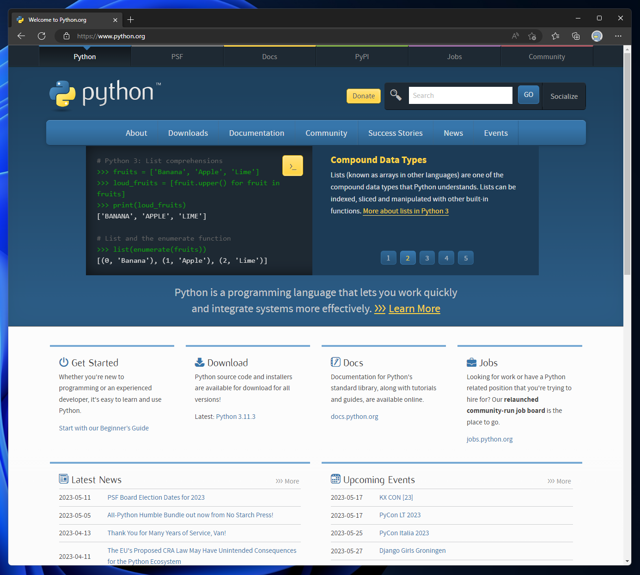
Task: Click the browser address bar URL
Action: [111, 36]
